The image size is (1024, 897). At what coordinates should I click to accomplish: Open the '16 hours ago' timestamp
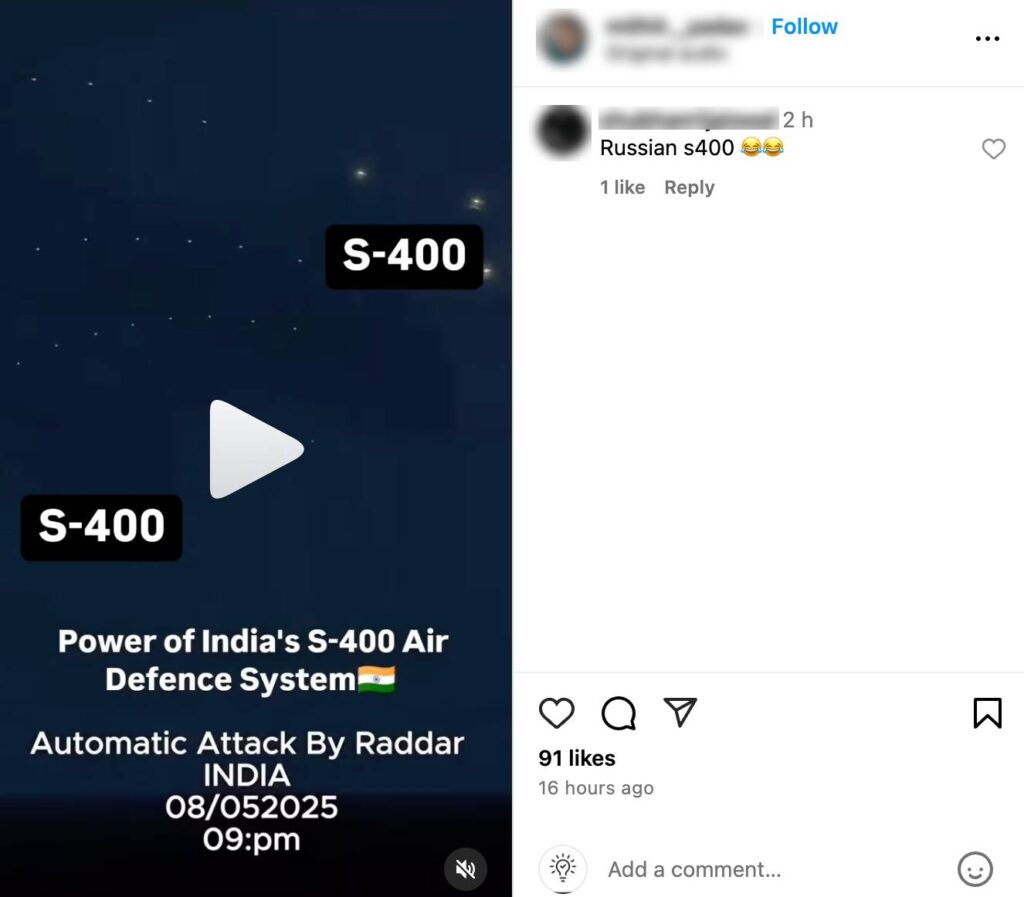click(596, 788)
